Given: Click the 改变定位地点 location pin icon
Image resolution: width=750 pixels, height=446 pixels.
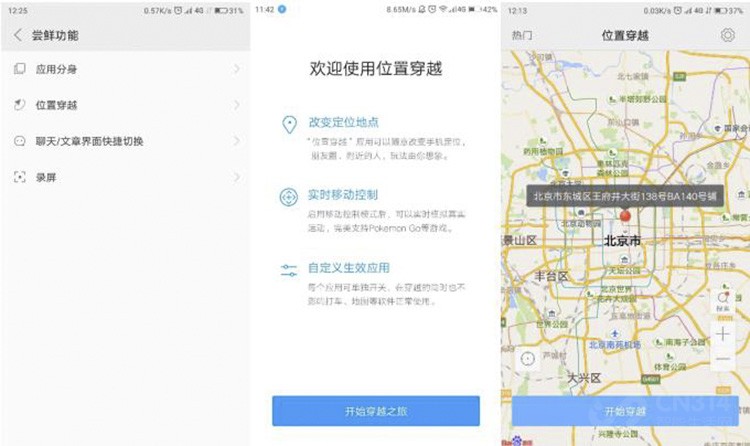Looking at the screenshot, I should [x=289, y=124].
